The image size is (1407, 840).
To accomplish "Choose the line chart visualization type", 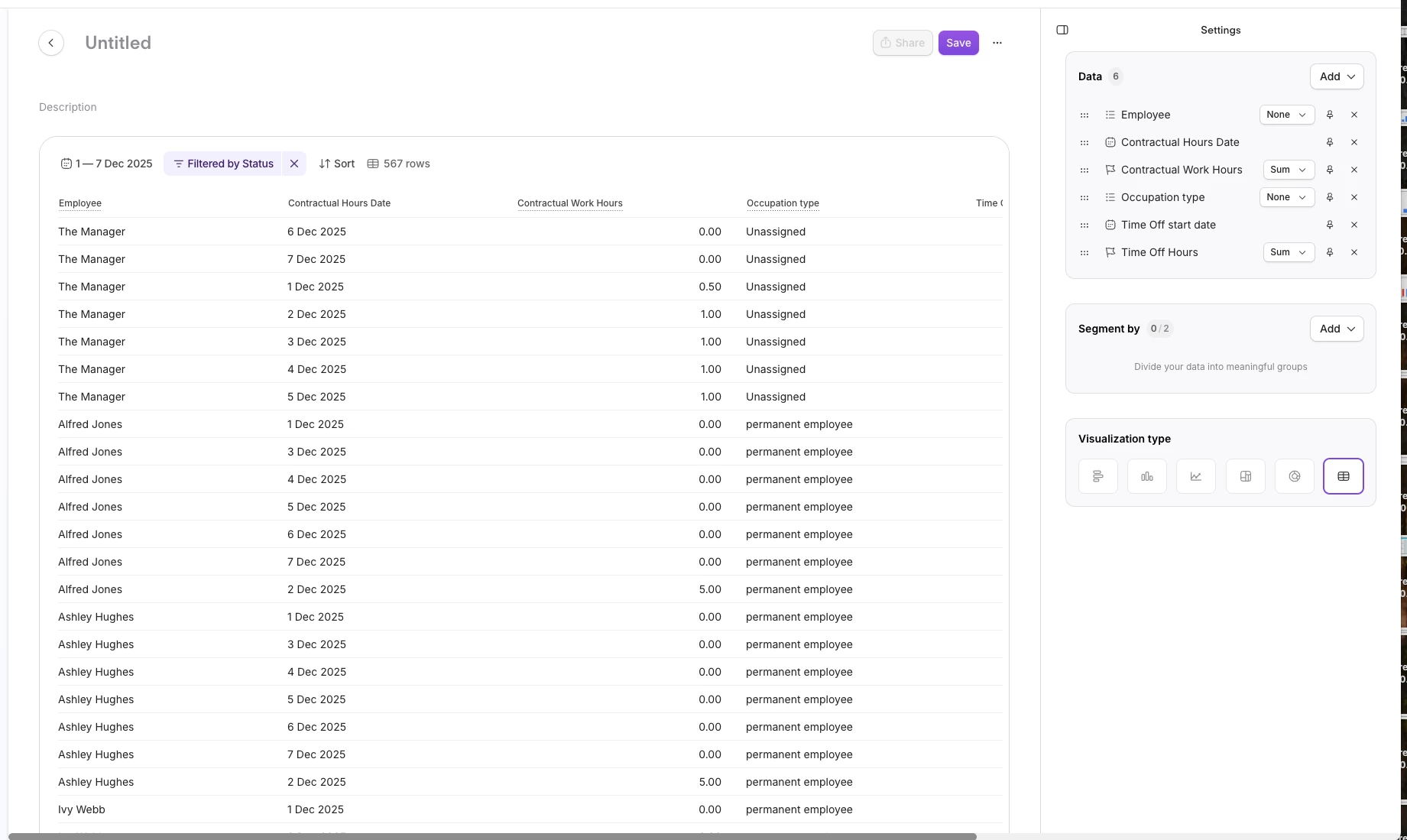I will tap(1195, 476).
